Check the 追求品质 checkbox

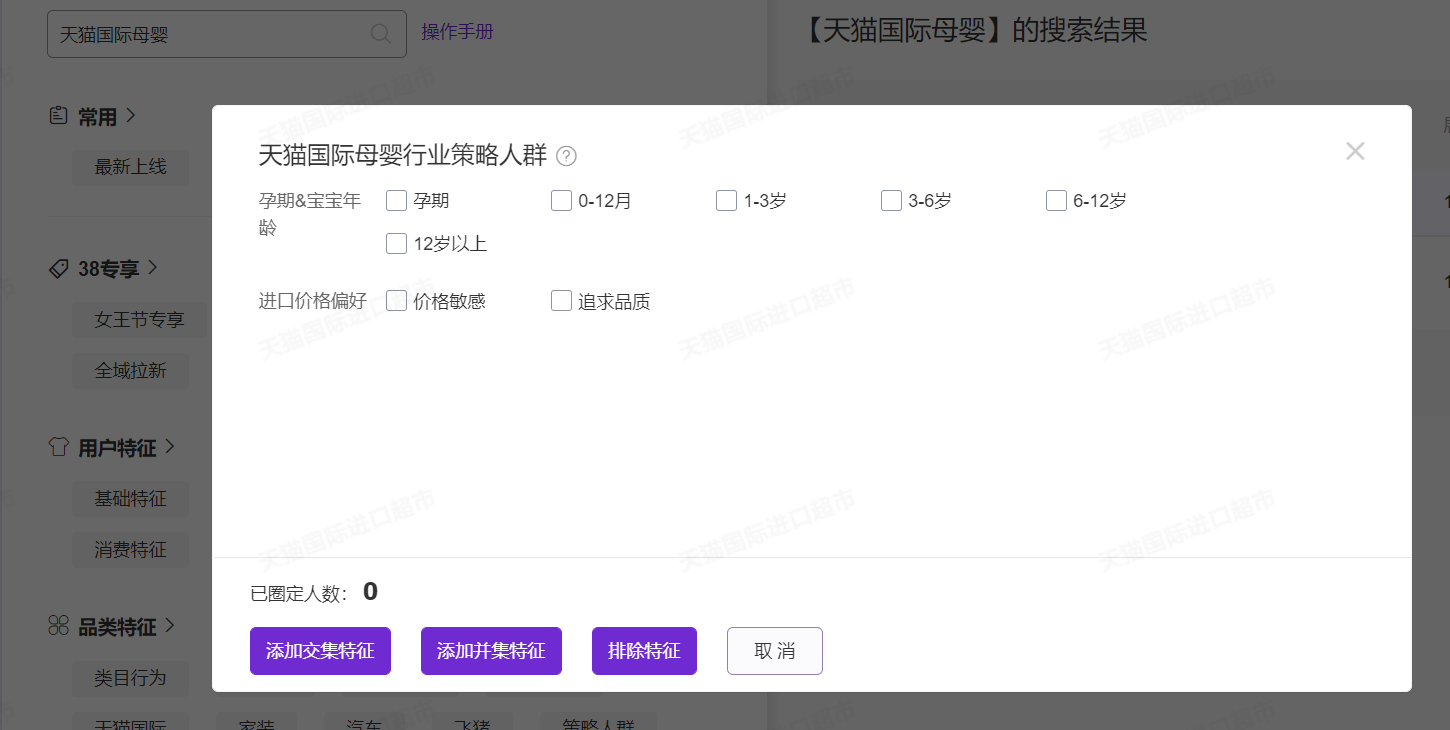point(561,301)
